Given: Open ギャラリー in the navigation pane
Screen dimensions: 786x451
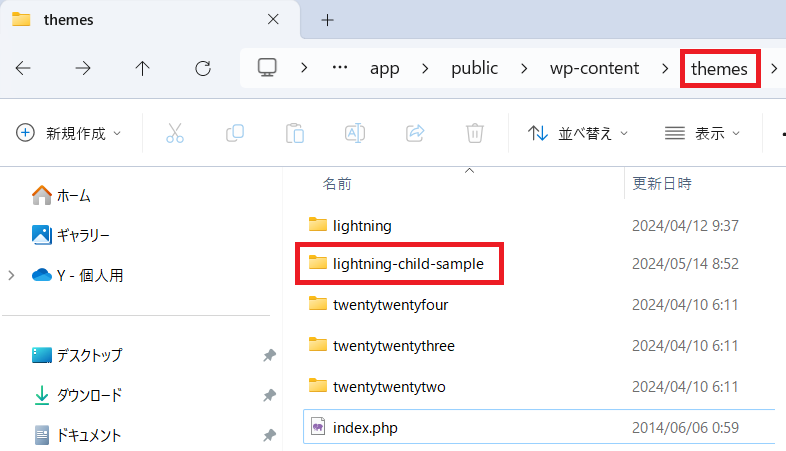Looking at the screenshot, I should tap(70, 235).
